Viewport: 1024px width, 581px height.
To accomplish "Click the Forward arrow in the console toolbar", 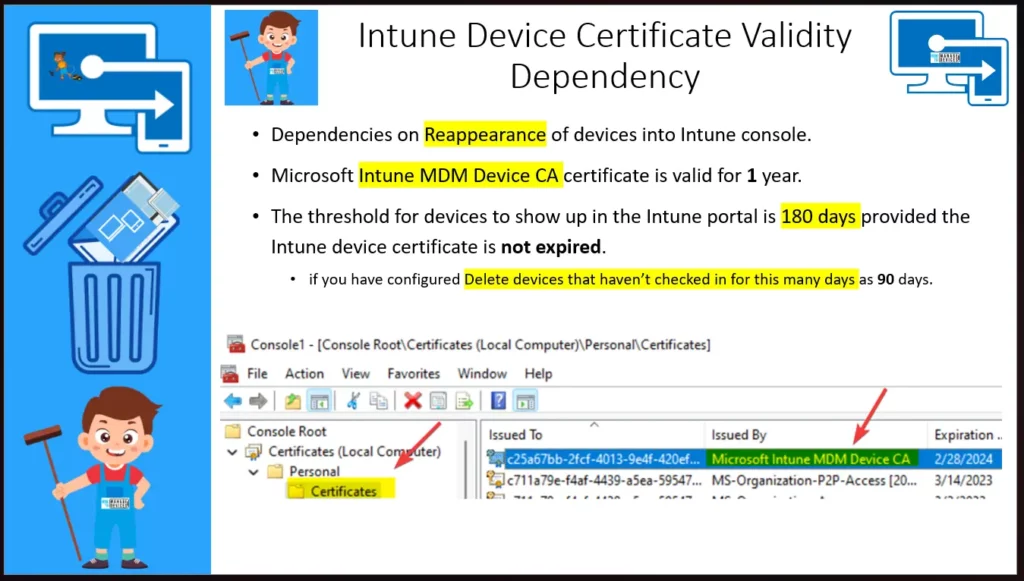I will coord(258,401).
